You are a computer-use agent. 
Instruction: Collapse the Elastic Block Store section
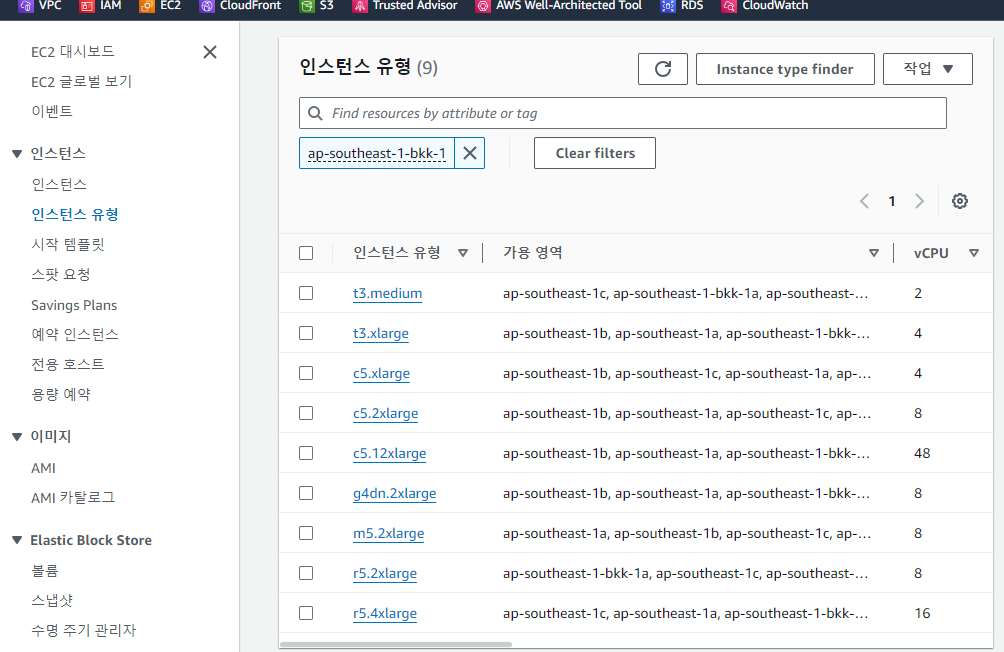point(17,540)
